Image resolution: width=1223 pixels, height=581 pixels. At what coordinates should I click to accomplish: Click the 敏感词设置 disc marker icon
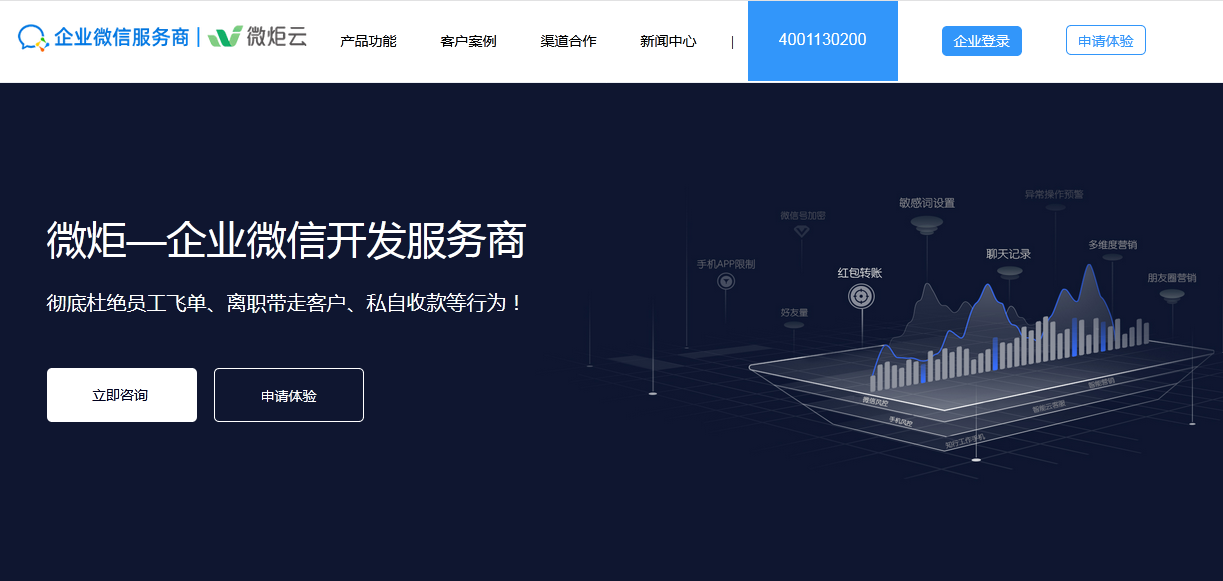pyautogui.click(x=926, y=223)
